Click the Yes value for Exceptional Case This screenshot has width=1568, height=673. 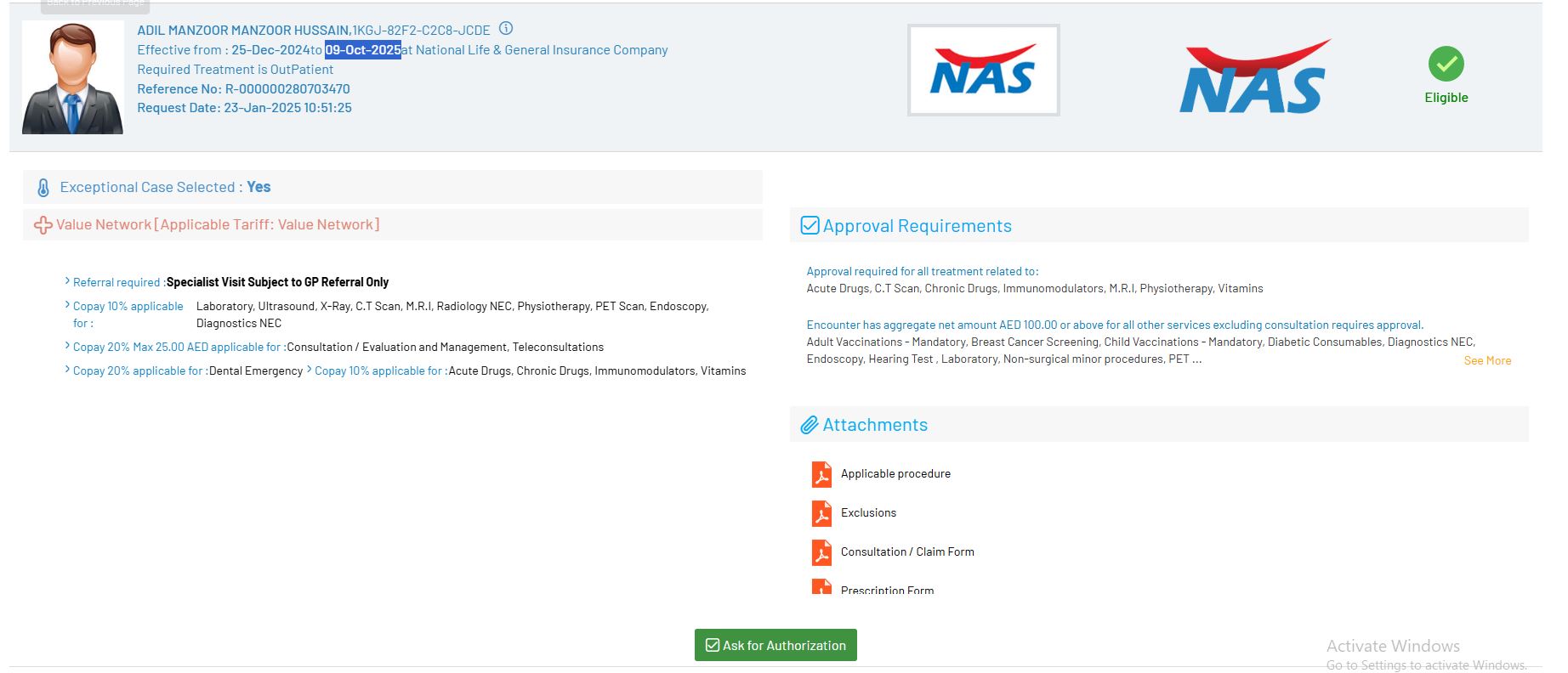[x=258, y=187]
